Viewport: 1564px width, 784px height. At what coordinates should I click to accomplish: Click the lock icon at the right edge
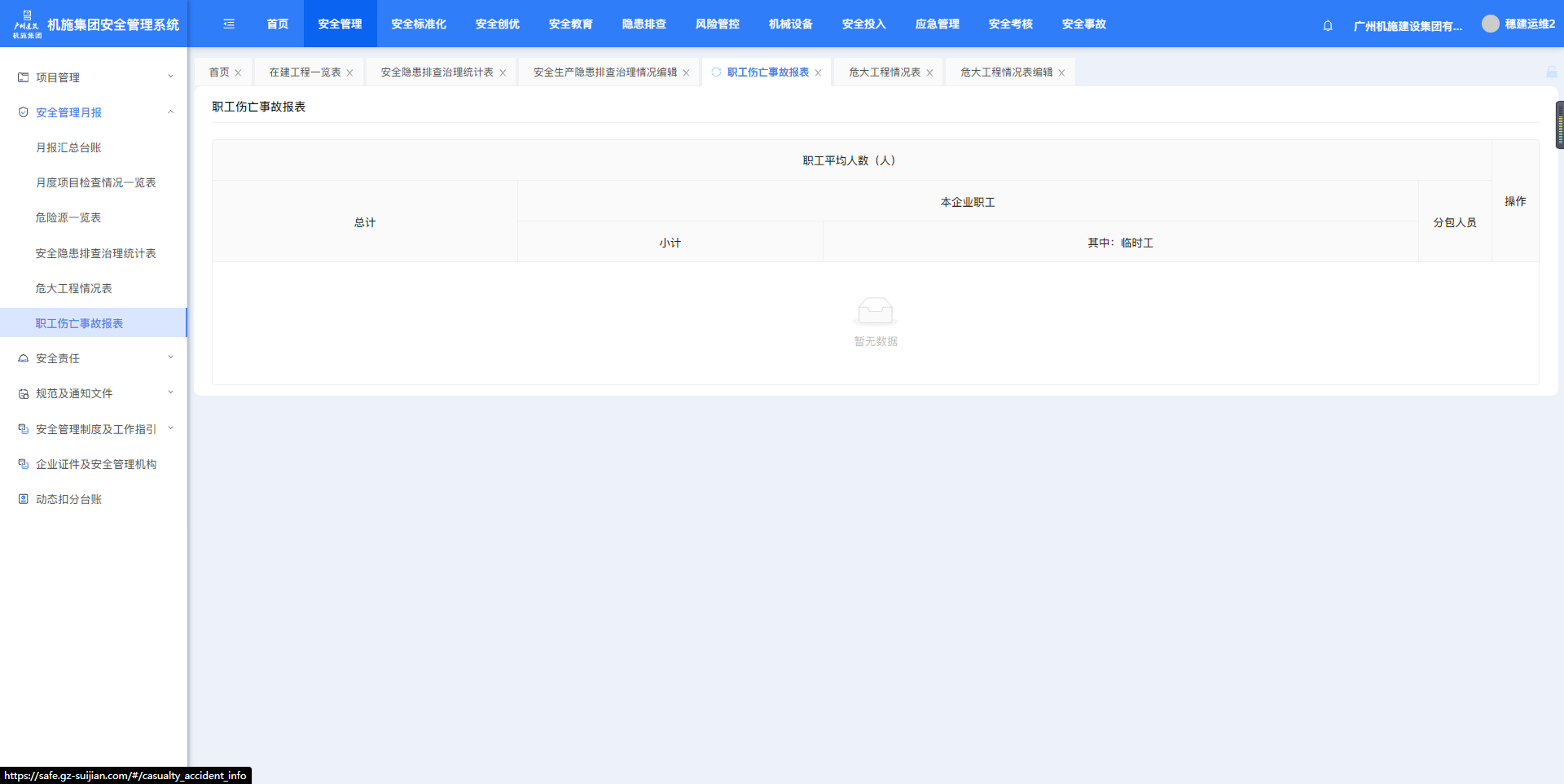tap(1552, 72)
